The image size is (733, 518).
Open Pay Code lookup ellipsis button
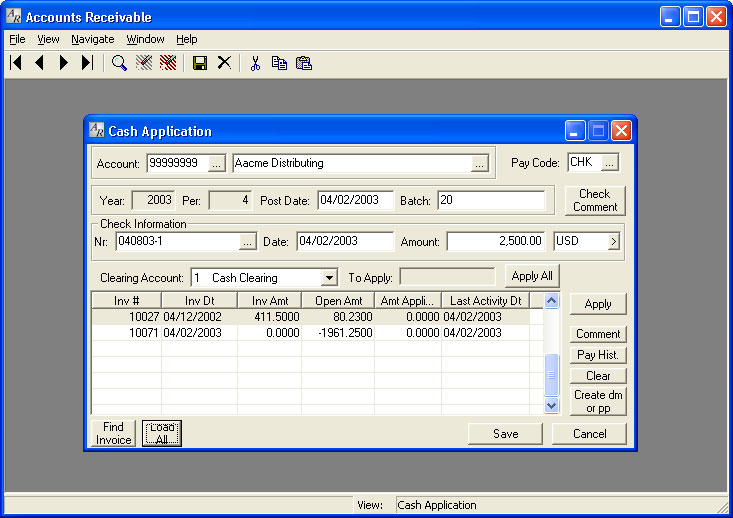610,163
